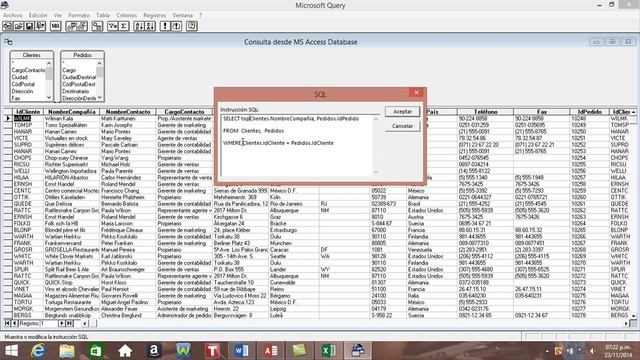Open the Criterios menu

[127, 15]
